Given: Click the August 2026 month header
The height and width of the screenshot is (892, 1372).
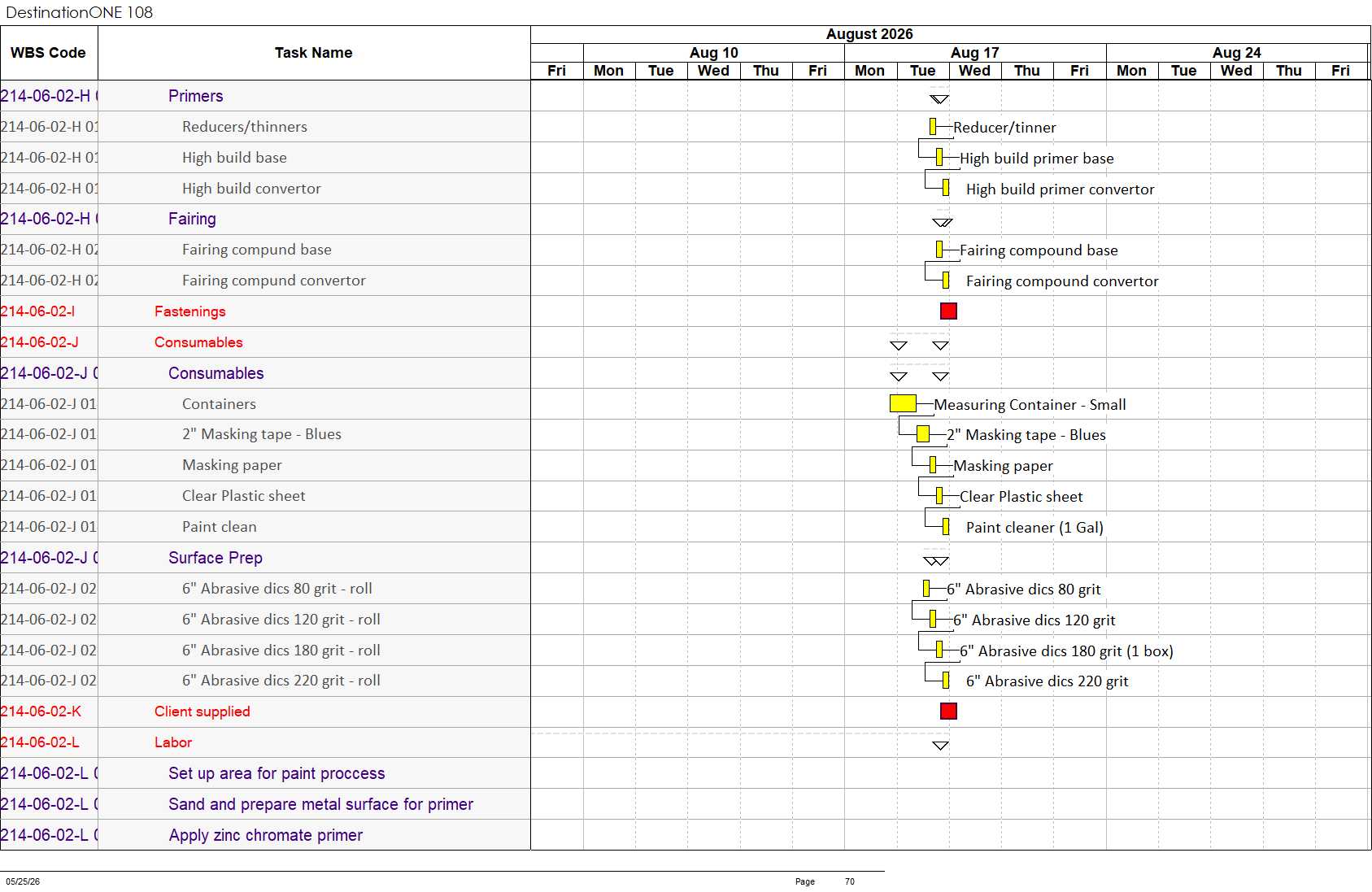Looking at the screenshot, I should pos(869,34).
